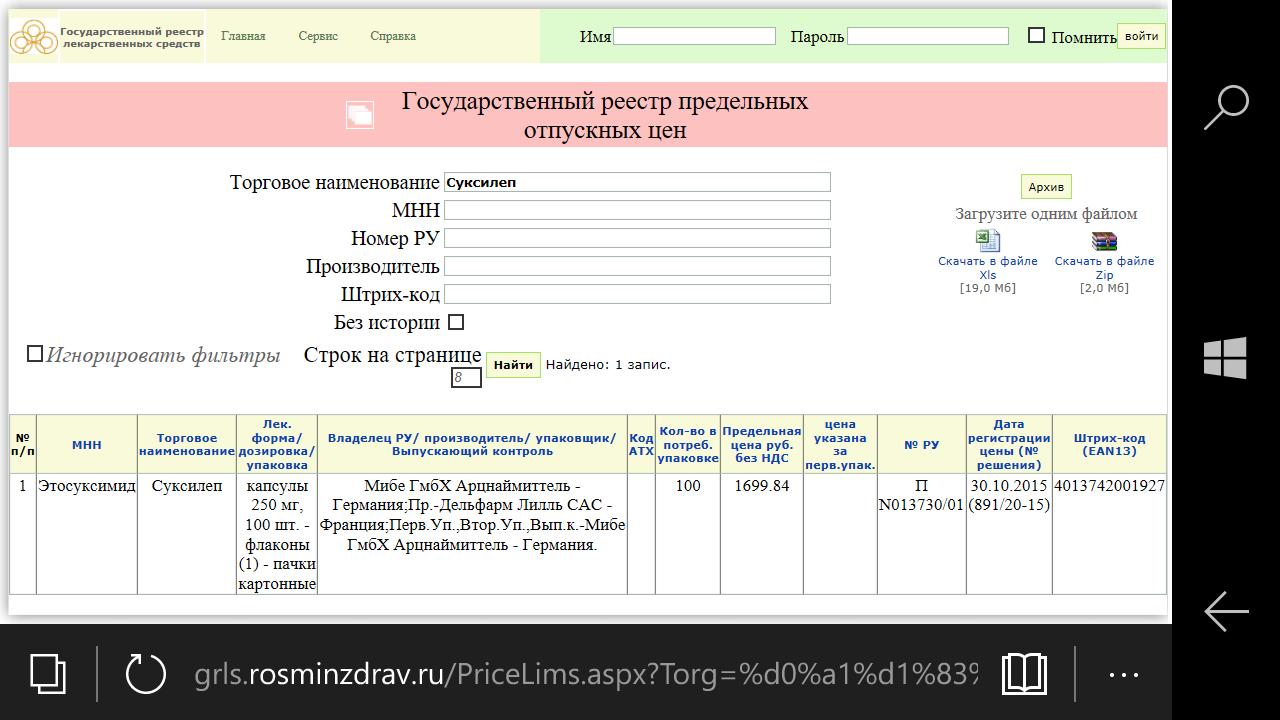Tap the phone search magnifier icon
Viewport: 1280px width, 720px height.
click(1226, 107)
